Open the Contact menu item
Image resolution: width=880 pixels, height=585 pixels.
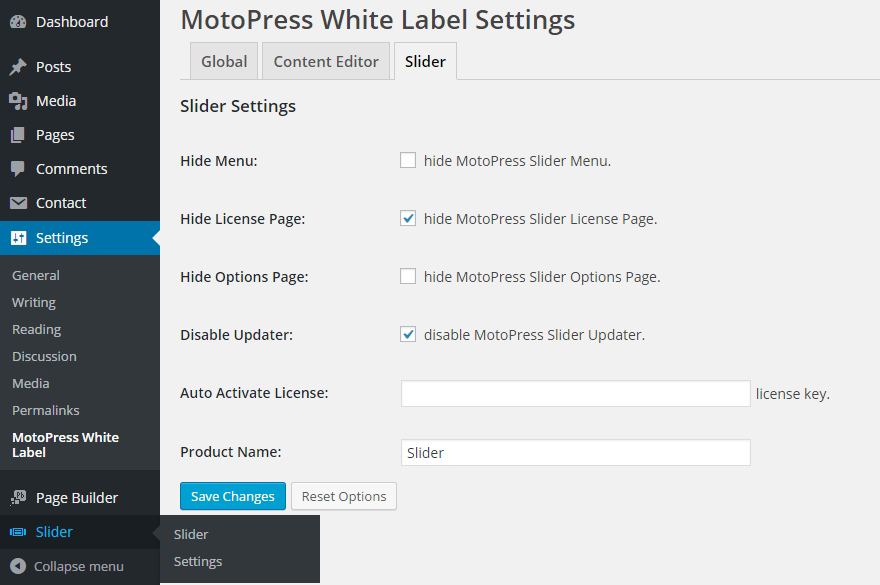point(80,203)
